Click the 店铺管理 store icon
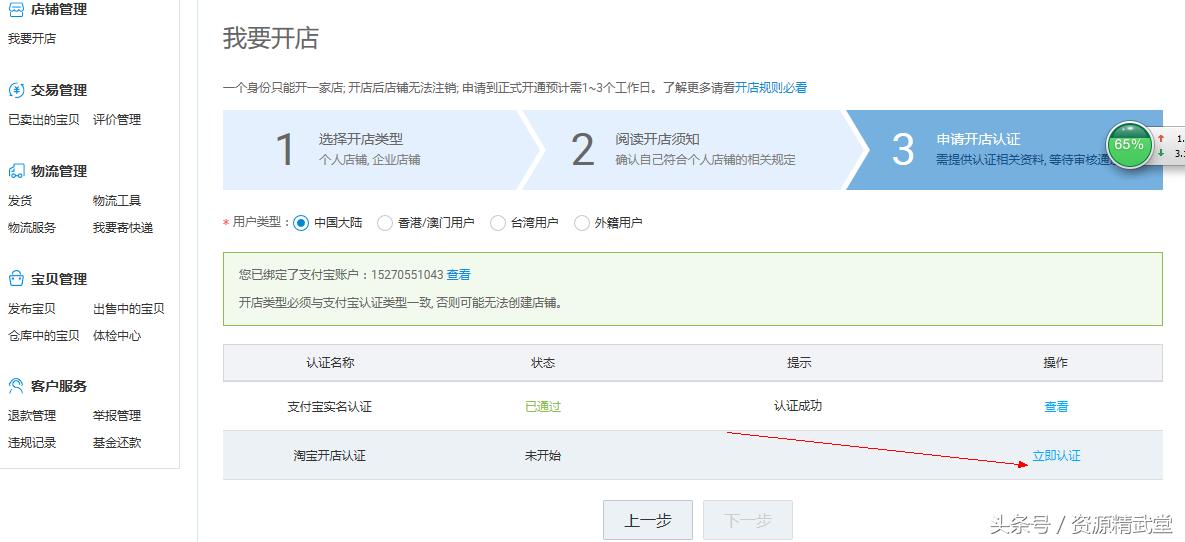 [16, 10]
